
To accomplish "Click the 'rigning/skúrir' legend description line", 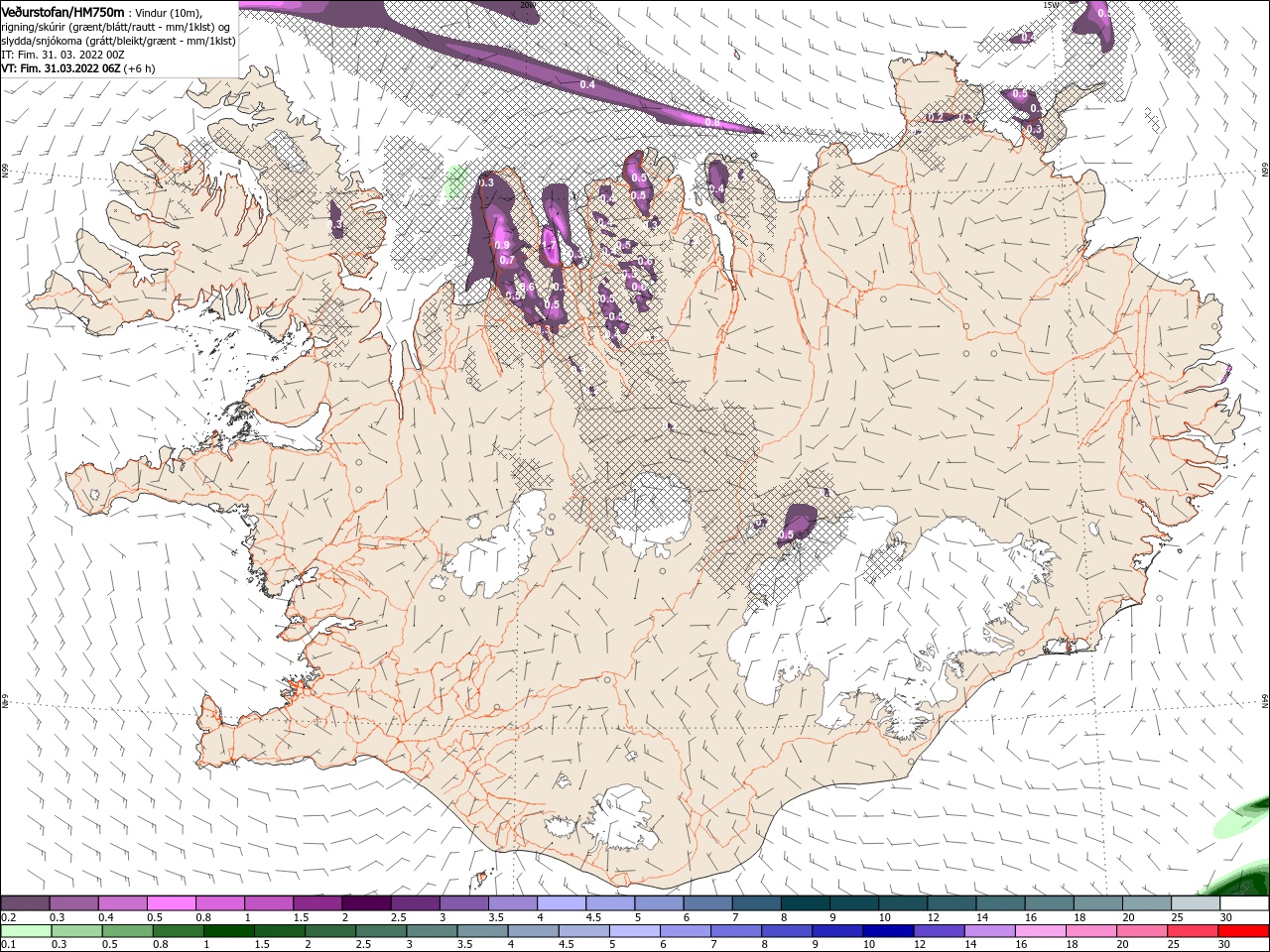I will point(116,27).
